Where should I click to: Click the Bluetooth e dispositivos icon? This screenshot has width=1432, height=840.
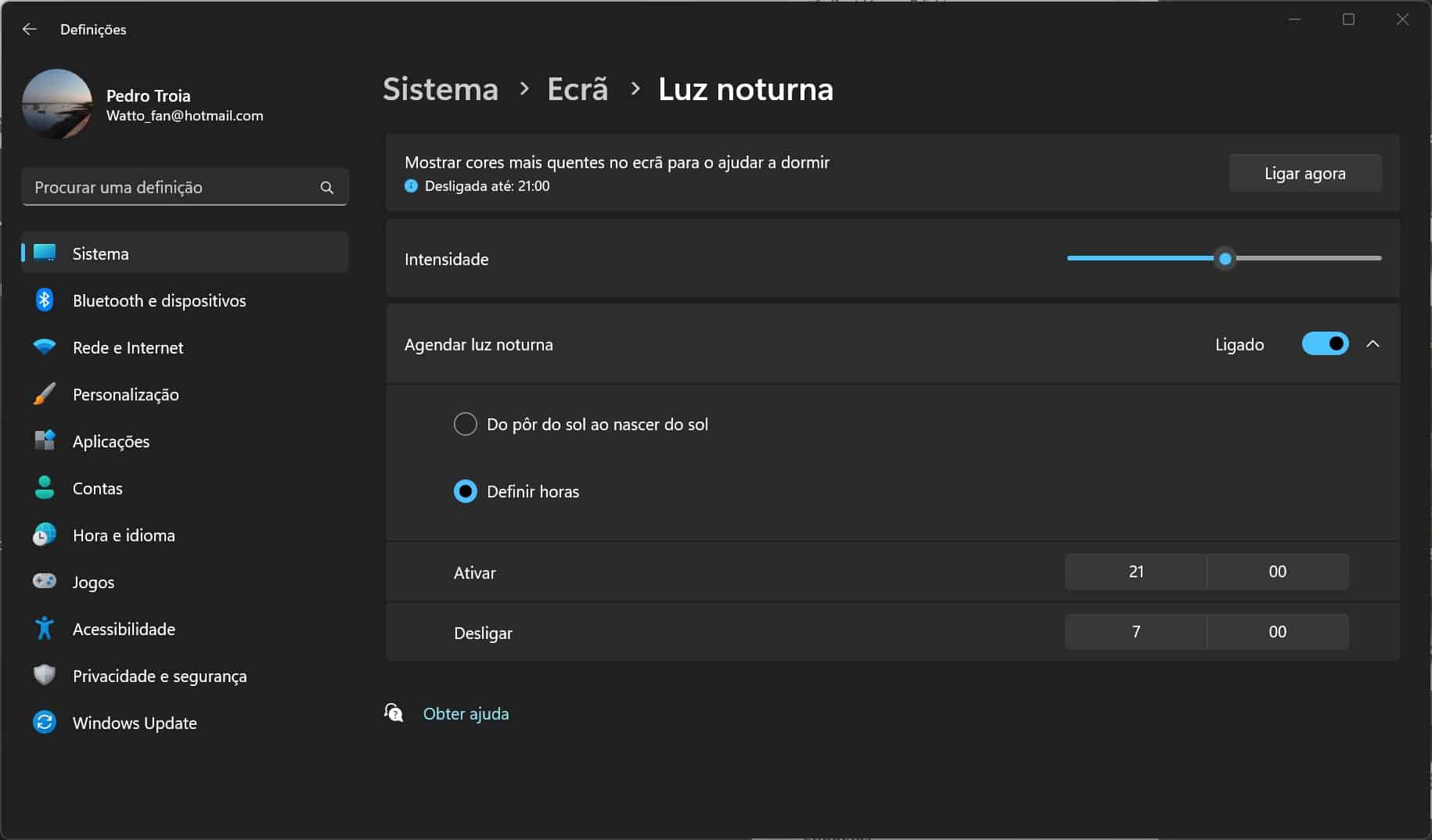point(45,300)
